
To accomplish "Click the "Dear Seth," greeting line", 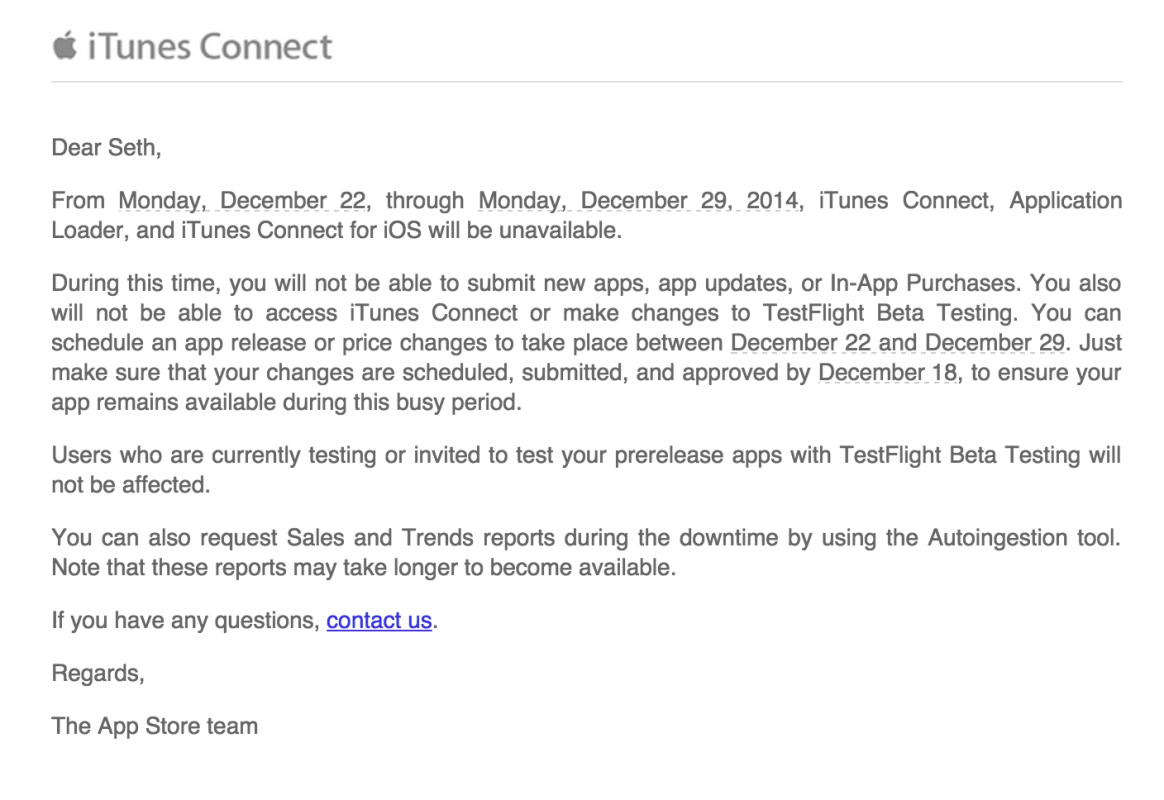I will click(106, 148).
